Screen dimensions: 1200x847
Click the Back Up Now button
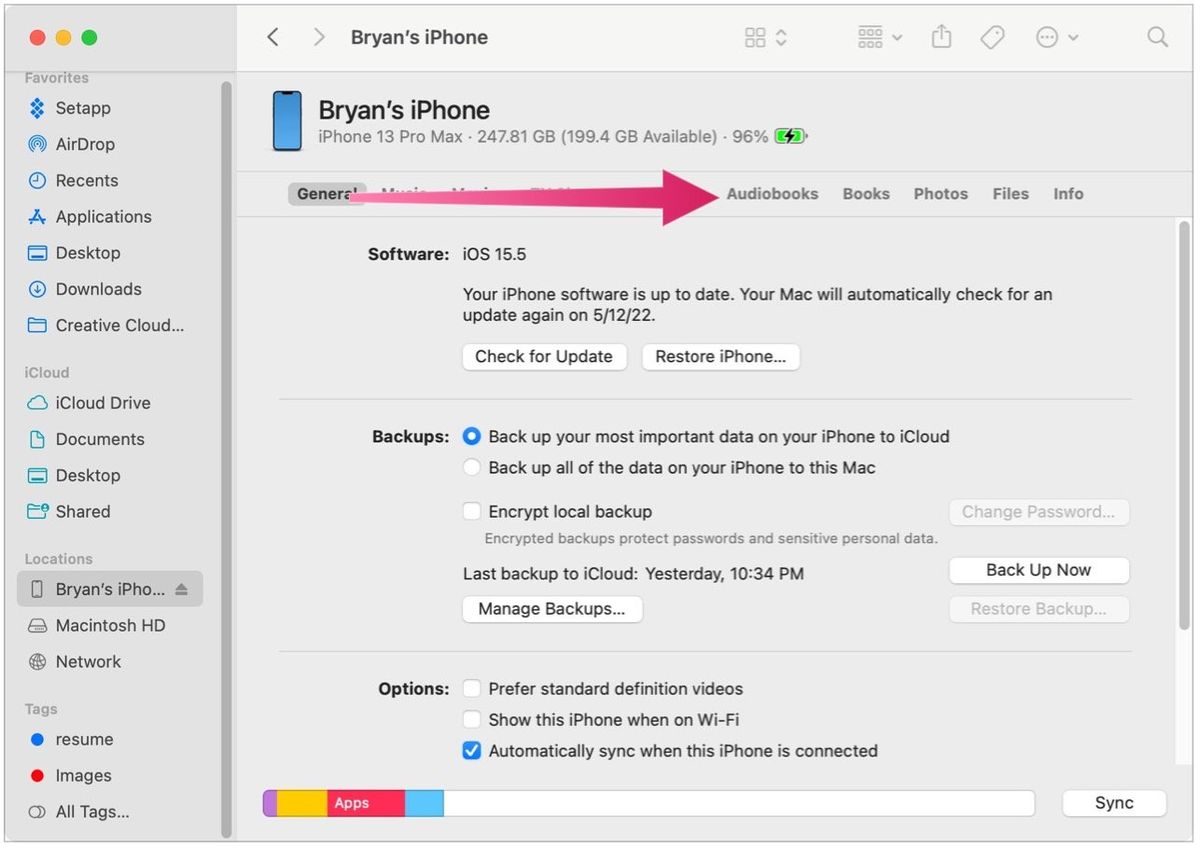[1038, 569]
